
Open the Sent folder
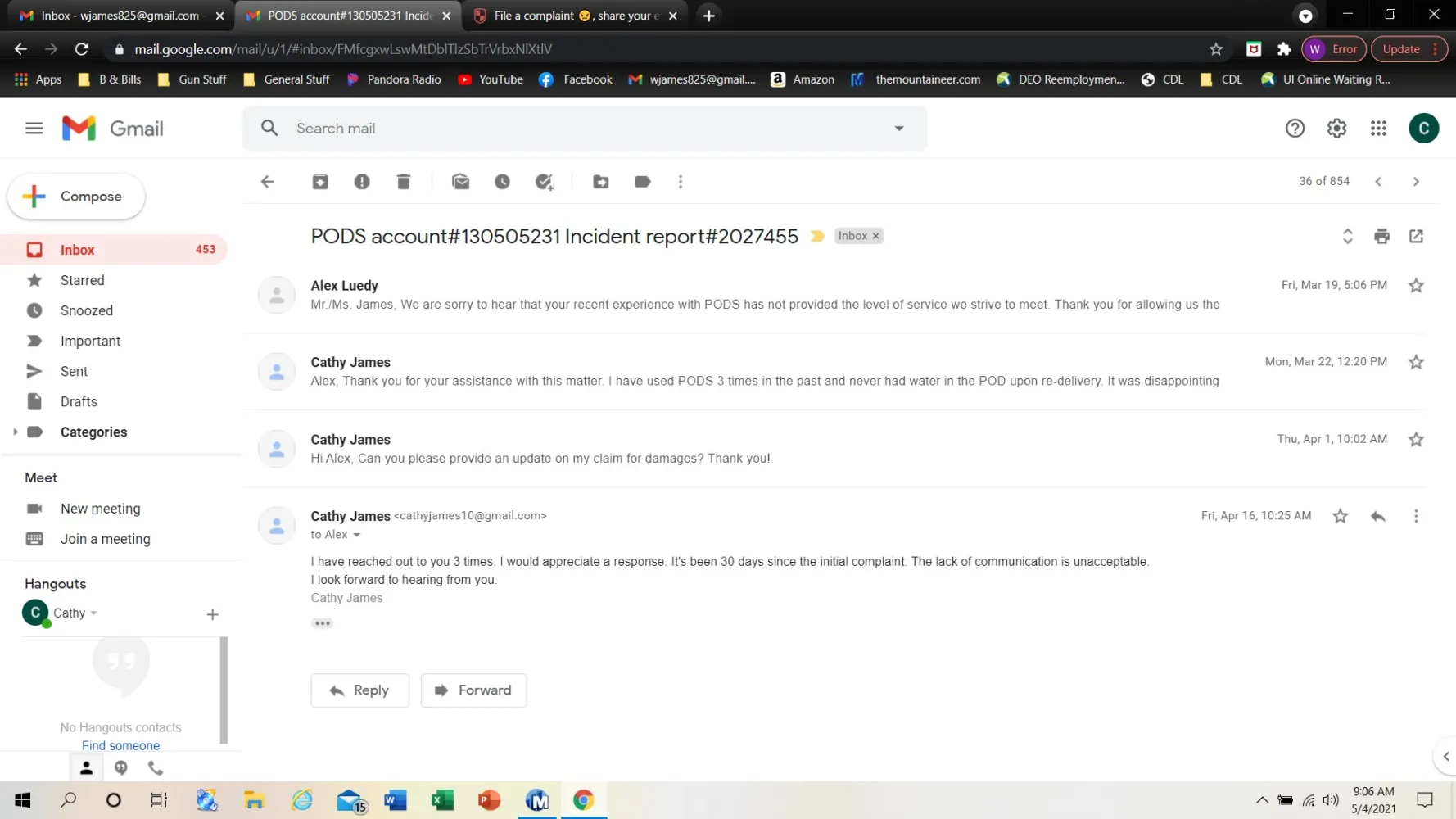pos(74,372)
